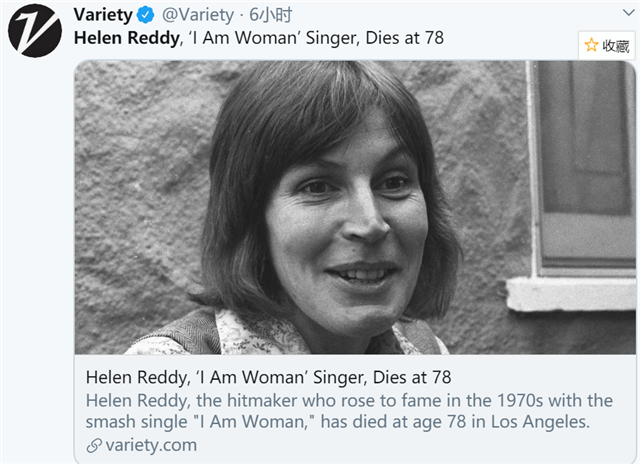
Task: Click the chain link icon beside variety.com
Action: click(x=94, y=446)
